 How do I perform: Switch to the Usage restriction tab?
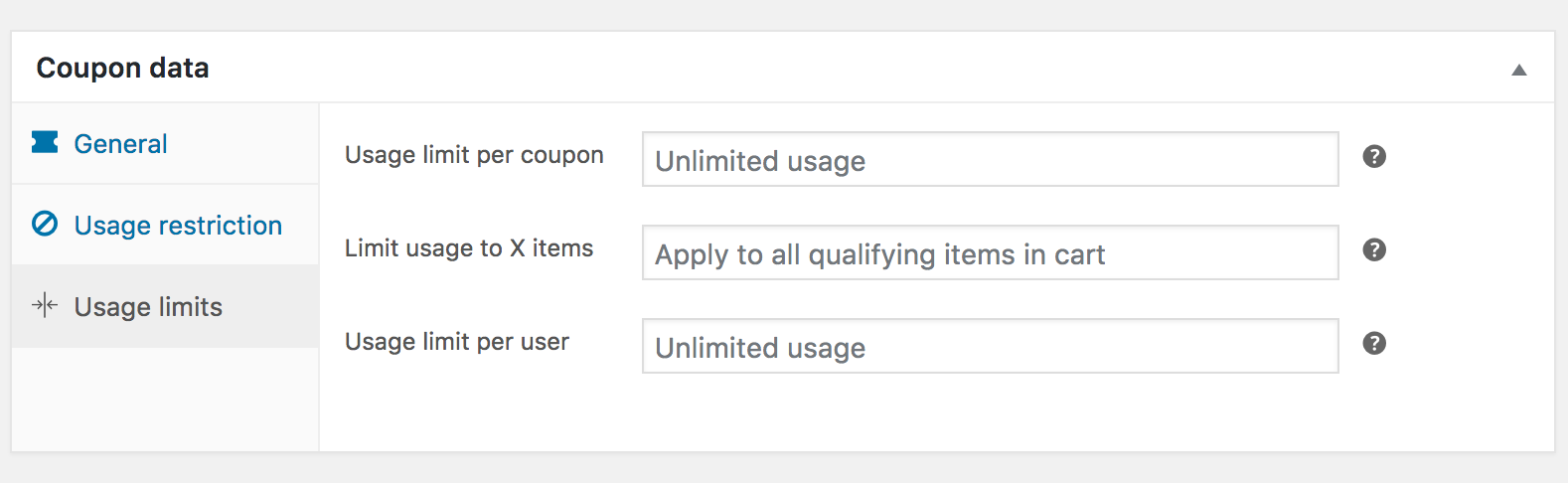[x=178, y=226]
